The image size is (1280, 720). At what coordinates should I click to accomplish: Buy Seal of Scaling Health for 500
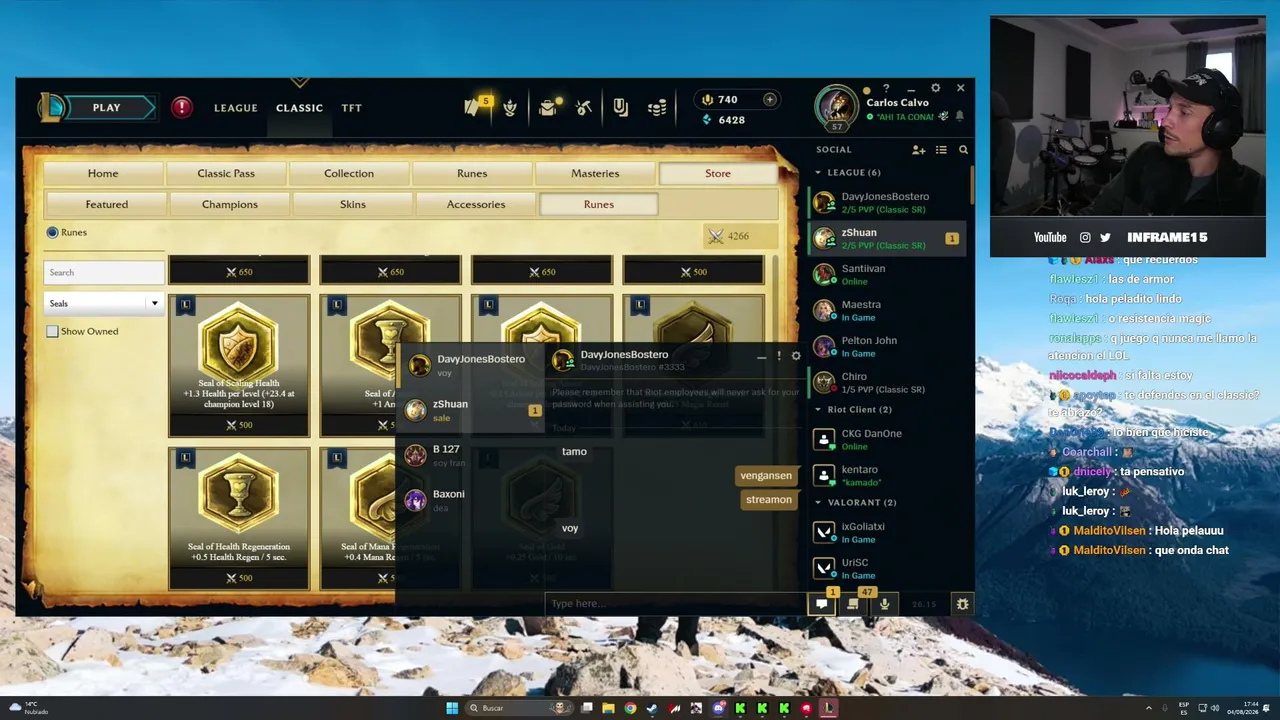tap(239, 425)
